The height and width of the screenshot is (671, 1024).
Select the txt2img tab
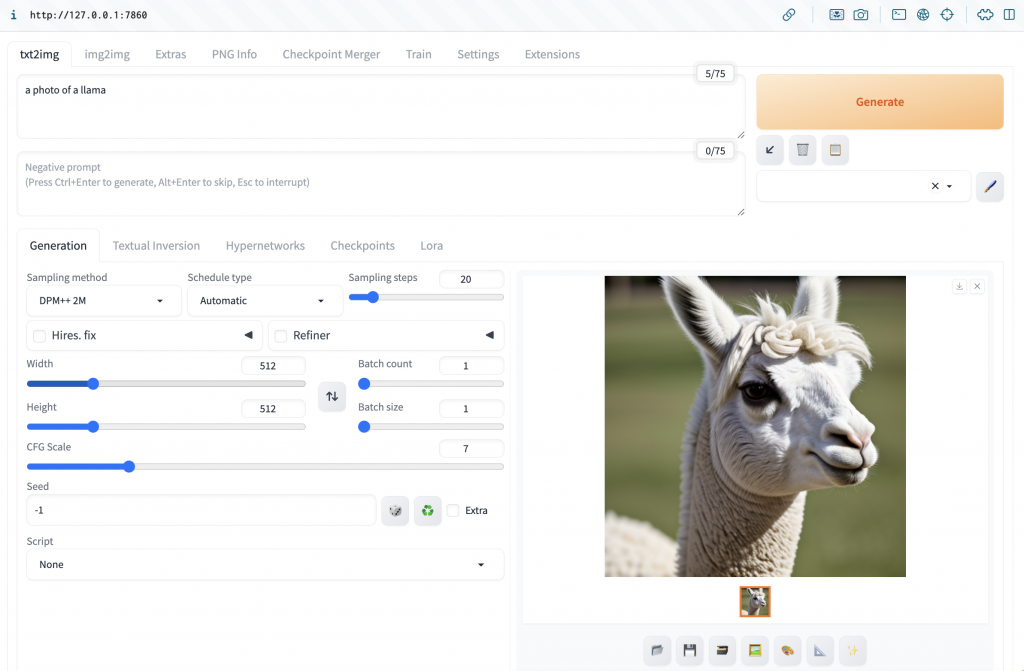pyautogui.click(x=39, y=54)
